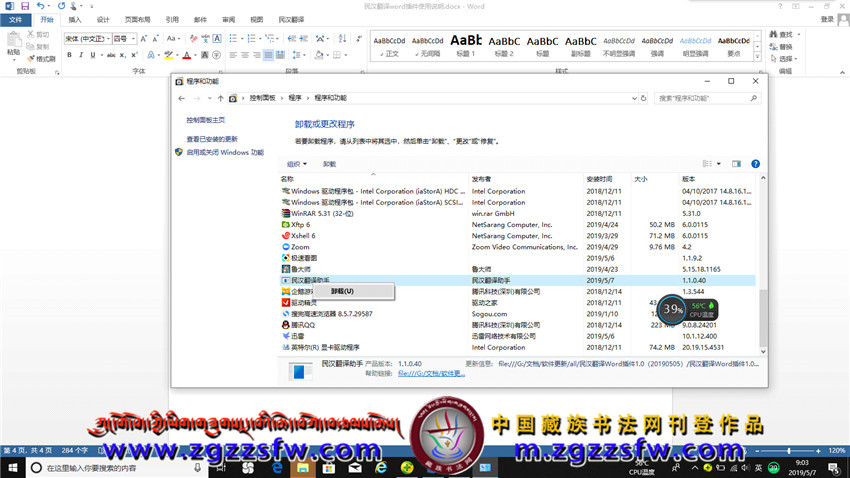Open 启用或关闭 Windows 功能 link
This screenshot has height=478, width=850.
(225, 152)
